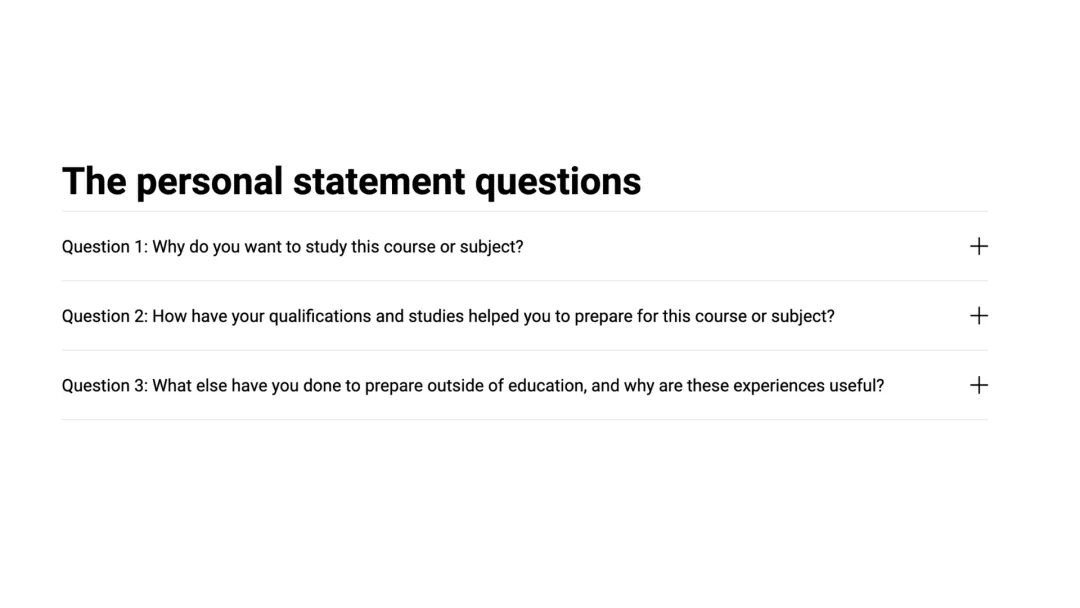This screenshot has height=608, width=1080.
Task: Expand the qualifications and studies question
Action: 447,316
